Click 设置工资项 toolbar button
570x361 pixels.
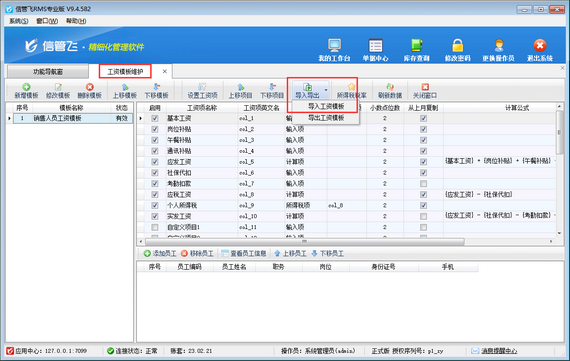click(x=202, y=91)
